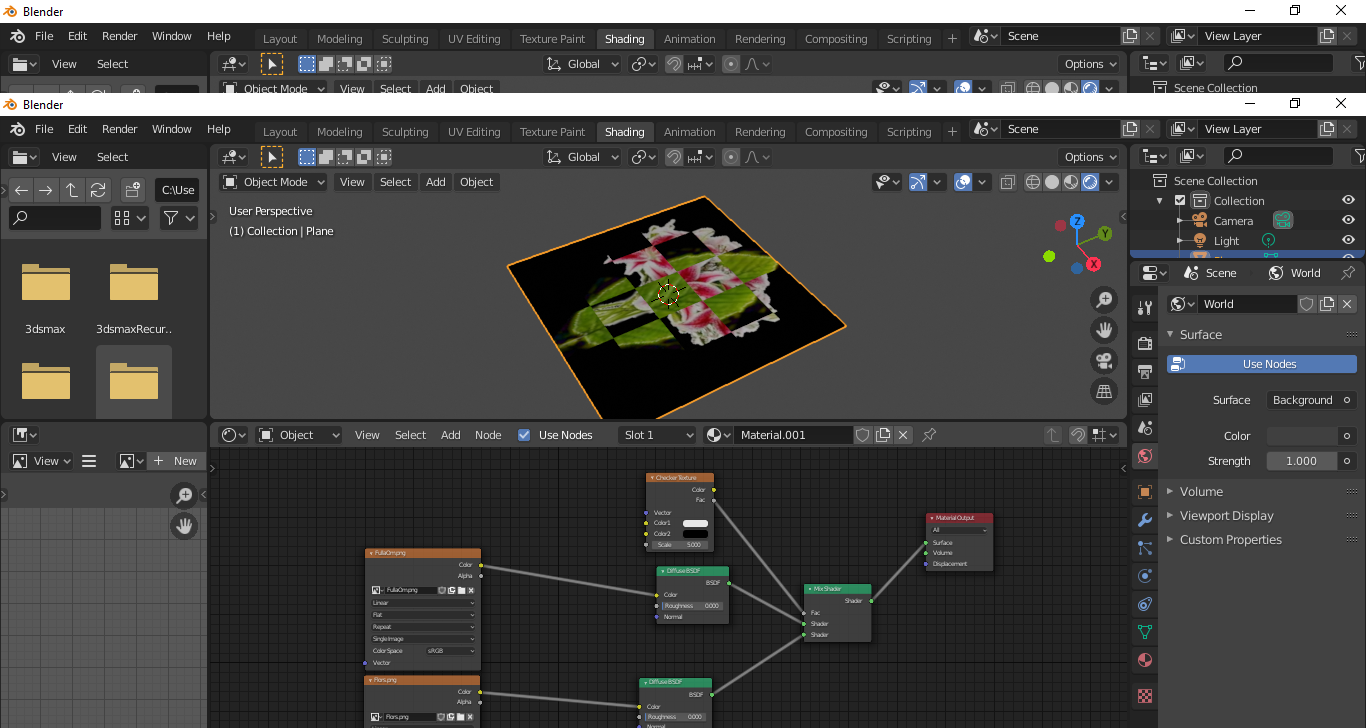Viewport: 1366px width, 728px height.
Task: Click file browser back arrow
Action: (x=22, y=190)
